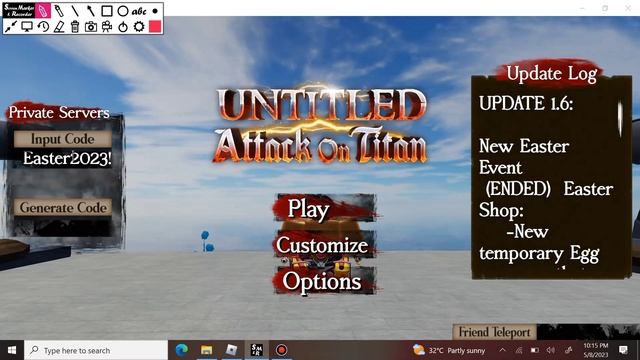Click the undo history clock icon
The width and height of the screenshot is (640, 360).
43,27
